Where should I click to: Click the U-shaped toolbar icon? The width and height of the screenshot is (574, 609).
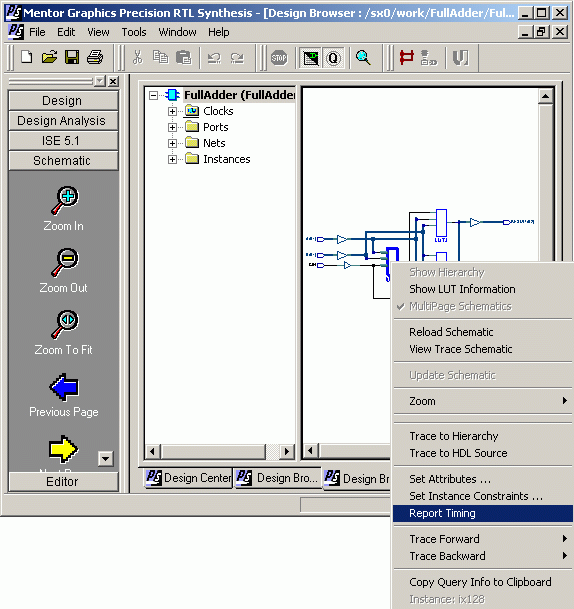point(461,58)
